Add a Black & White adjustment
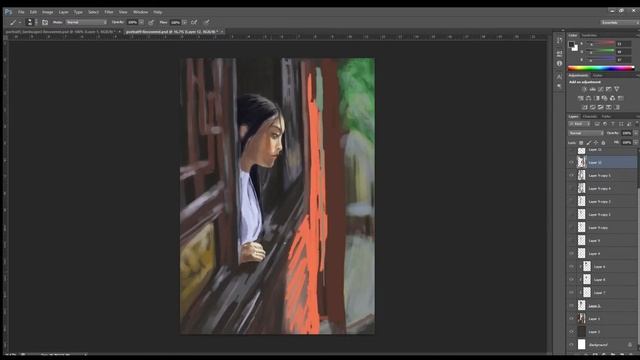 (x=596, y=98)
